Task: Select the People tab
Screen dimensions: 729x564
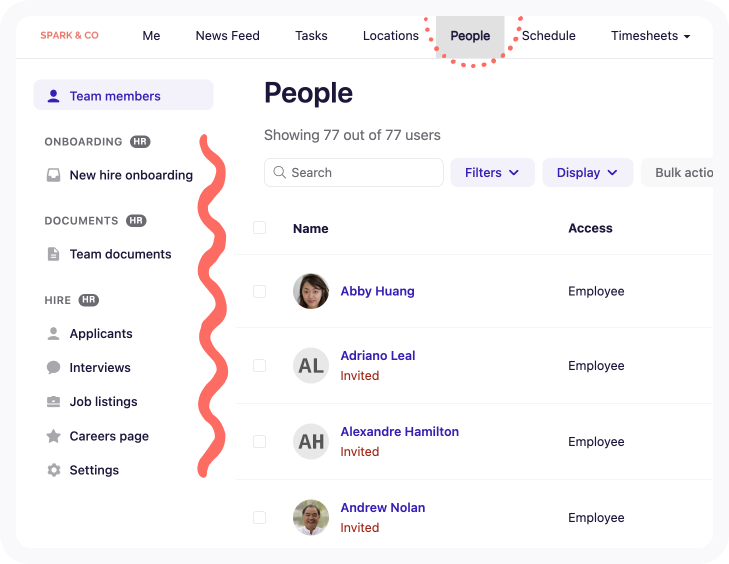Action: tap(470, 36)
